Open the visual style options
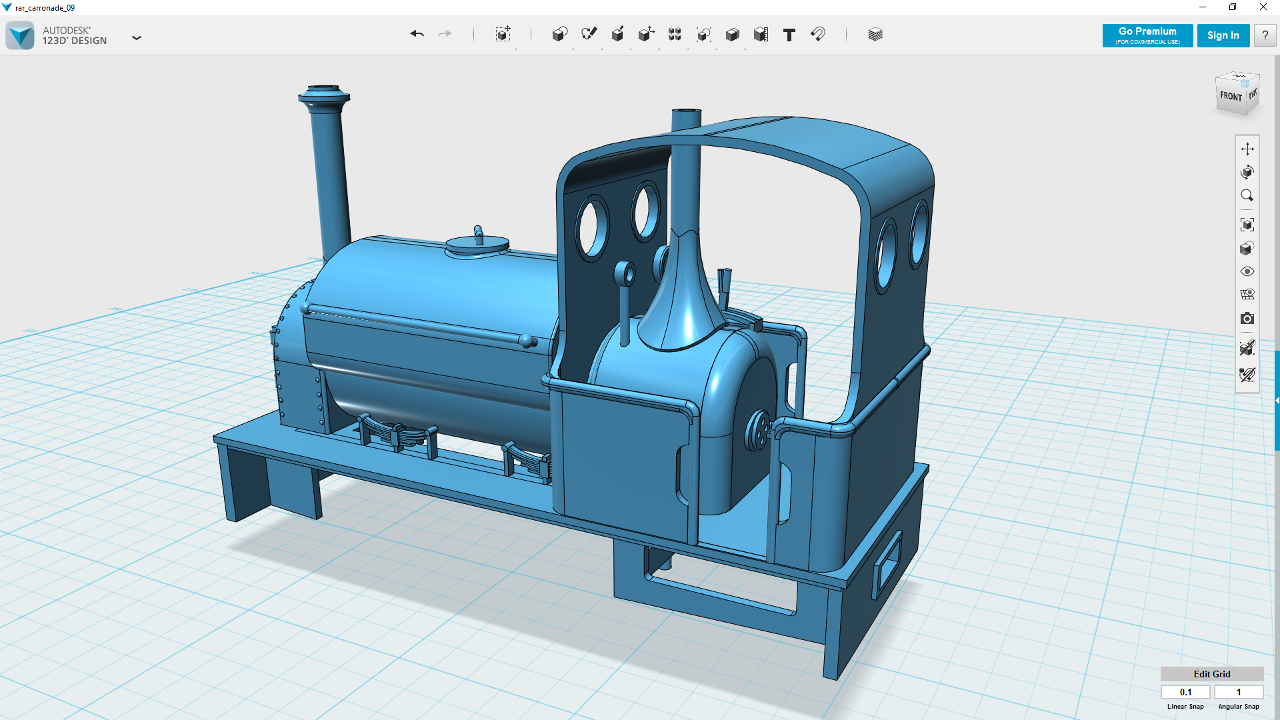This screenshot has width=1280, height=720. pos(1247,248)
